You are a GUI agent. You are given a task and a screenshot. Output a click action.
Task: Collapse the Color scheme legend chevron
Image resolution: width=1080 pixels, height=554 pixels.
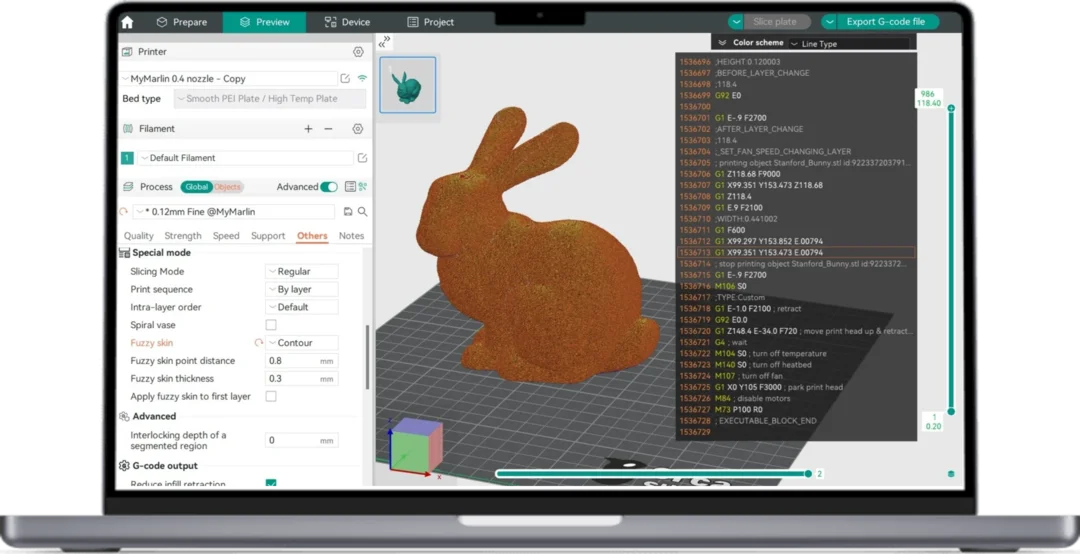(723, 43)
